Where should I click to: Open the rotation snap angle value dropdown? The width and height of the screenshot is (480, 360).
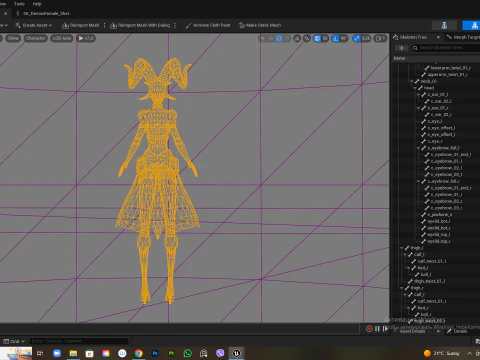click(x=344, y=38)
